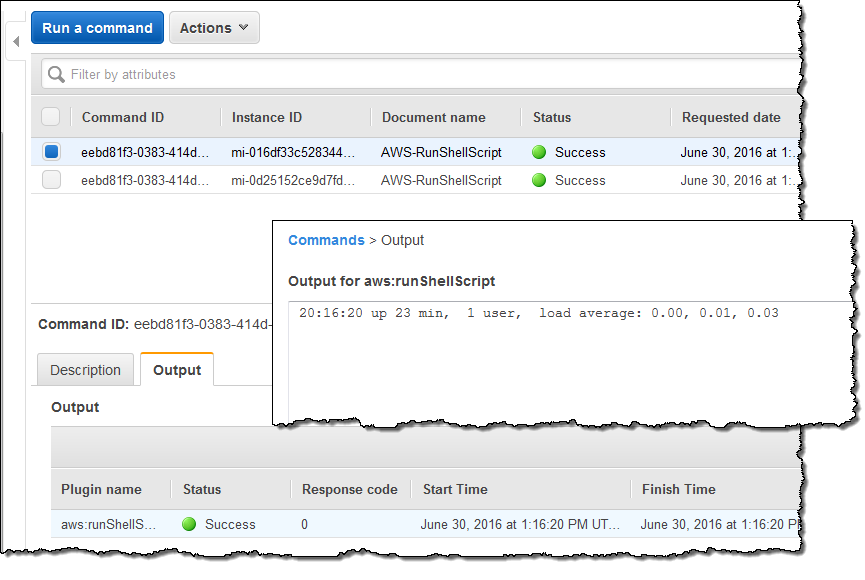The width and height of the screenshot is (865, 580).
Task: Follow the Commands breadcrumb link
Action: pos(326,240)
